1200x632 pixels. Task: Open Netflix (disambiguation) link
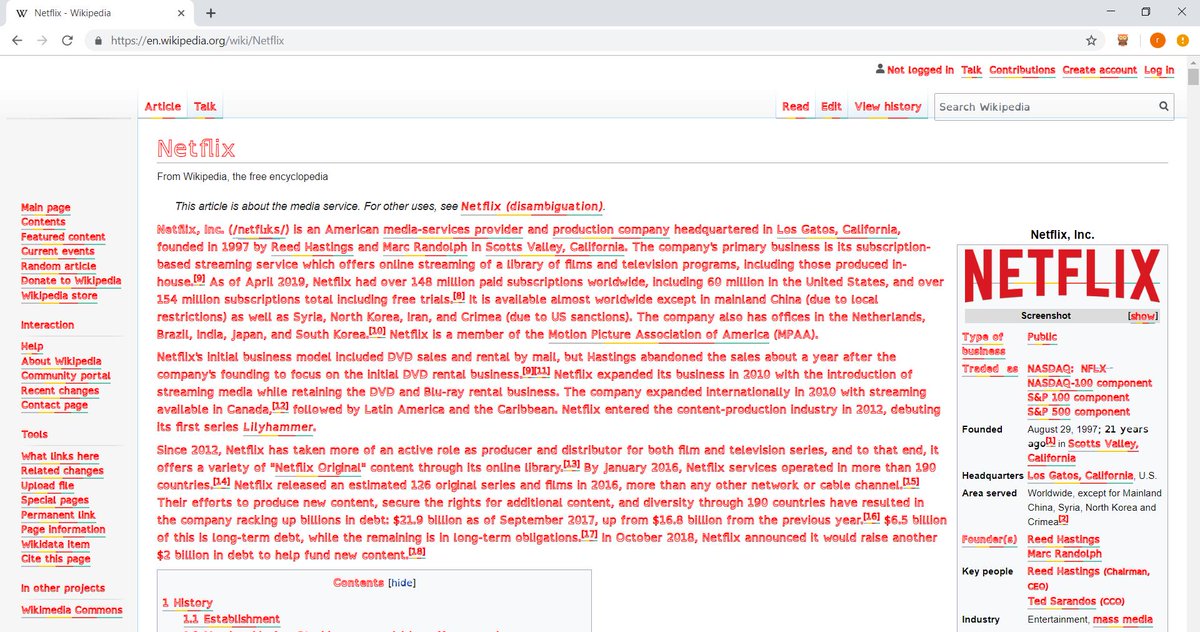click(532, 207)
